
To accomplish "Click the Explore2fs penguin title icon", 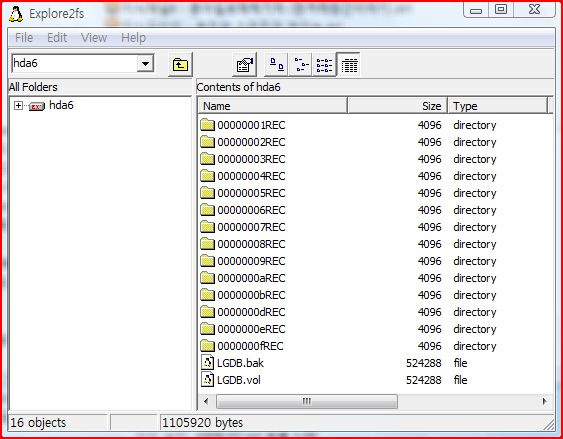I will pyautogui.click(x=16, y=14).
